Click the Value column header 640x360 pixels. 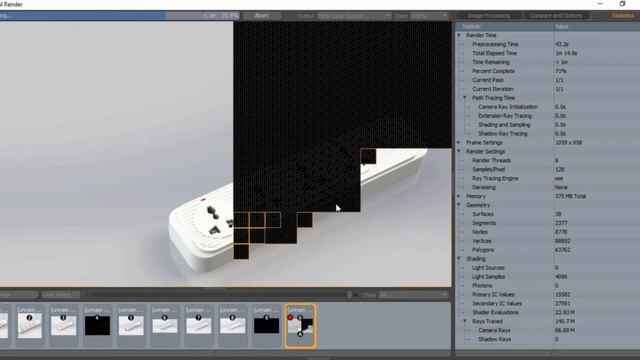[597, 27]
